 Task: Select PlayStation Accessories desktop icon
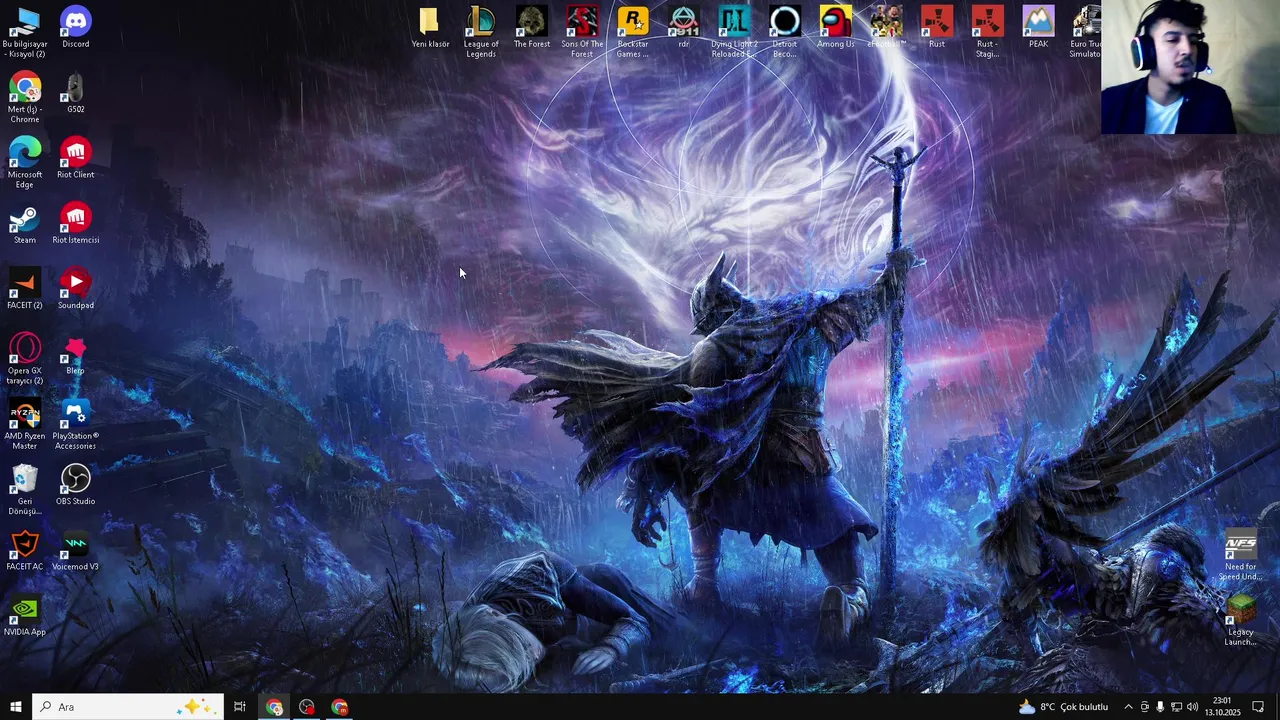[x=75, y=423]
